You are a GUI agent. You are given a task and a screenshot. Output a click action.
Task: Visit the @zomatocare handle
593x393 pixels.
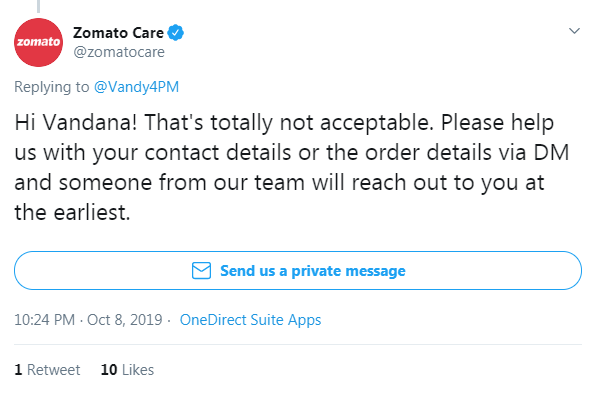(119, 52)
